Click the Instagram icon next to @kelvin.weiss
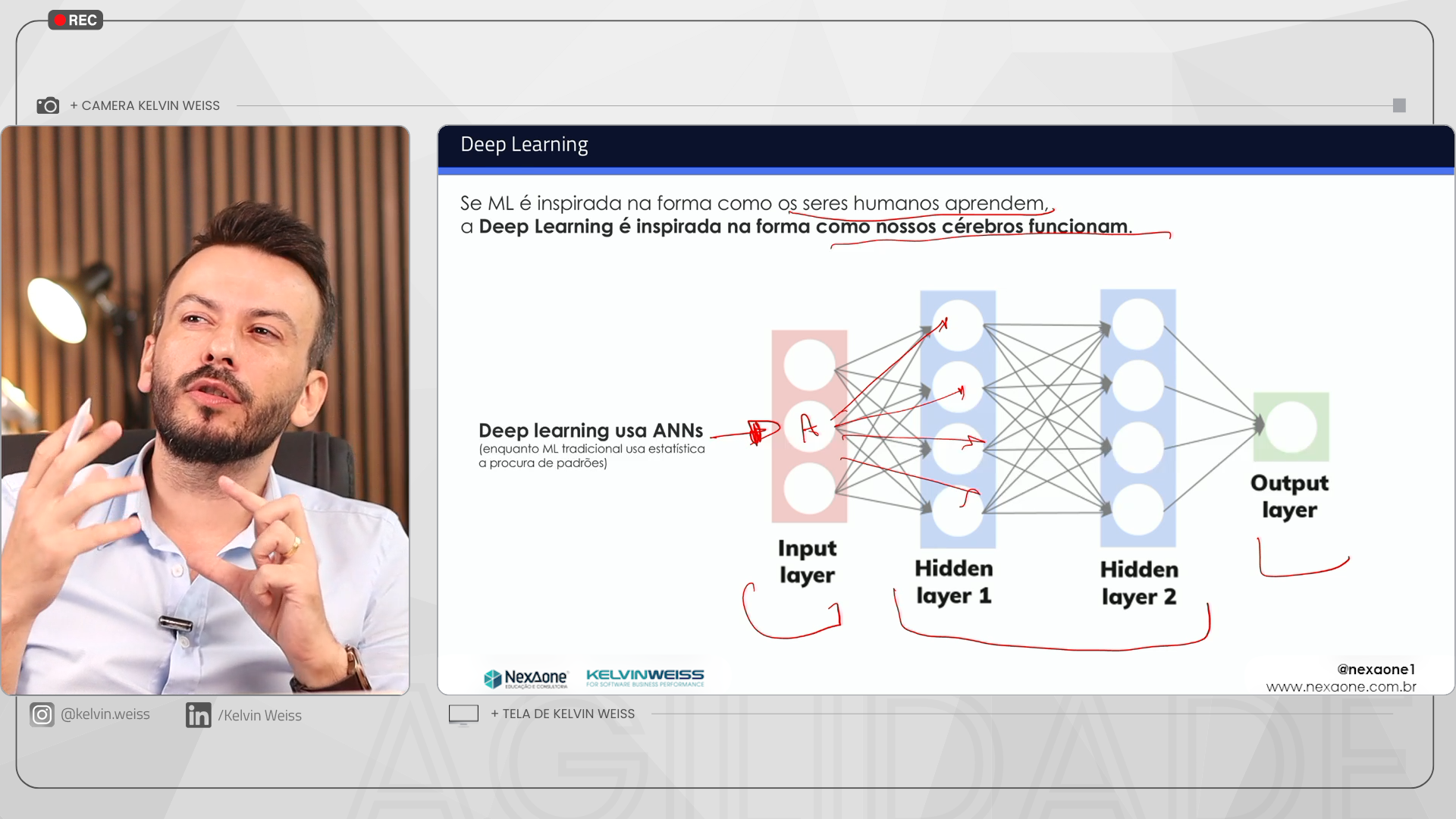Screen dimensions: 1456x819 (42, 714)
